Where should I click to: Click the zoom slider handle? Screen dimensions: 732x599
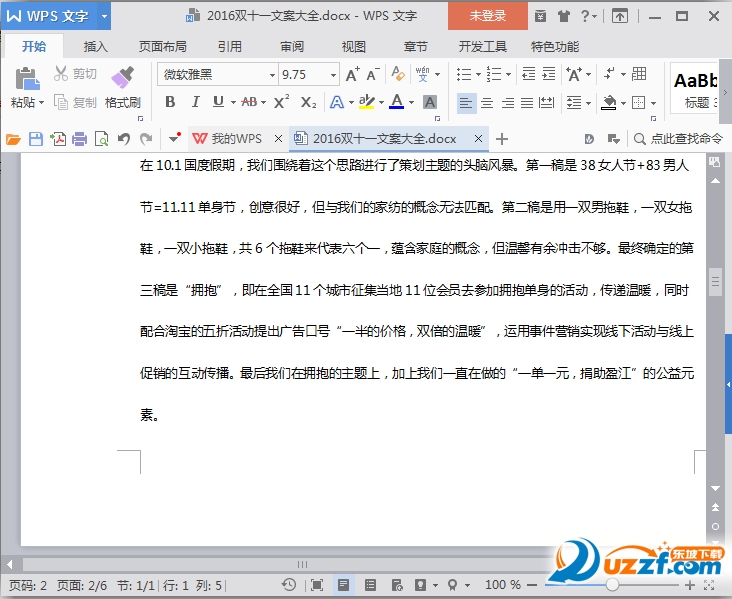coord(612,585)
